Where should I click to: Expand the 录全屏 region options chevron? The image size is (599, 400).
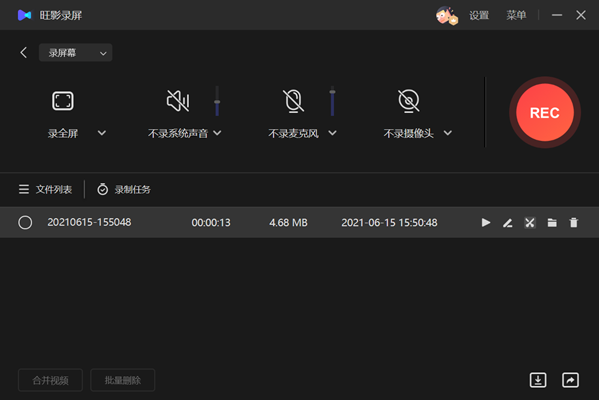(x=102, y=133)
